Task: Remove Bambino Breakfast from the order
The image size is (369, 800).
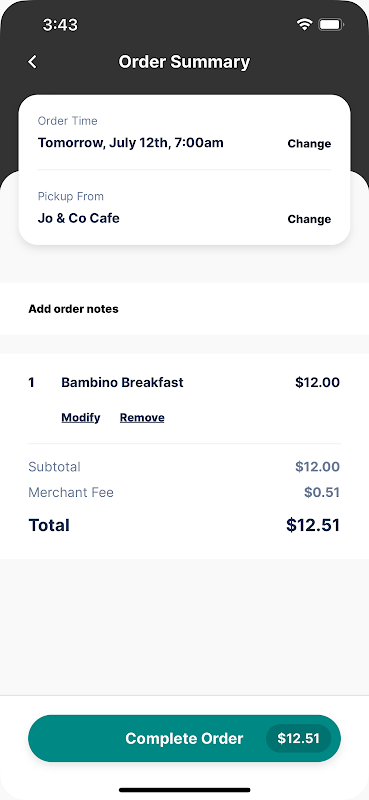Action: click(142, 418)
